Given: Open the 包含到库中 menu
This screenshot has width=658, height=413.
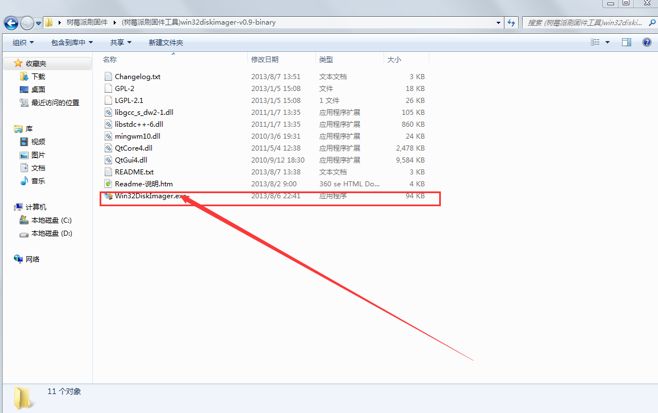Looking at the screenshot, I should click(x=72, y=42).
